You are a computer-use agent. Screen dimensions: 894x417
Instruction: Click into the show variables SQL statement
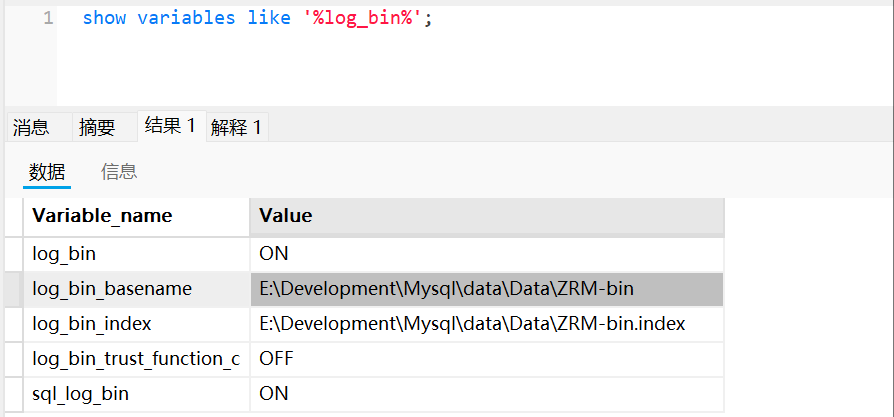click(x=257, y=18)
